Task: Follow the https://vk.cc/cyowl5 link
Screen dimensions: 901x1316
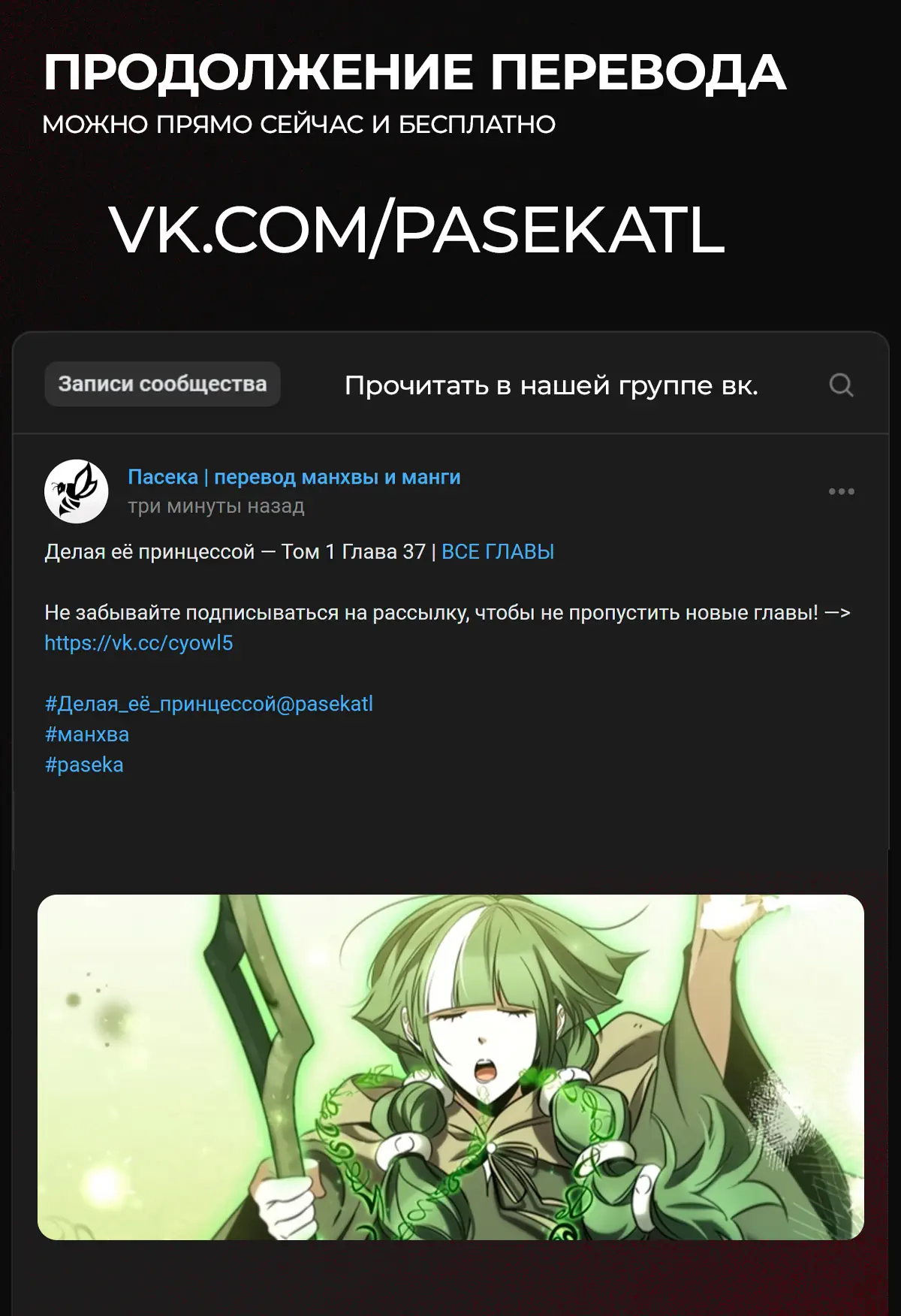Action: (x=139, y=643)
